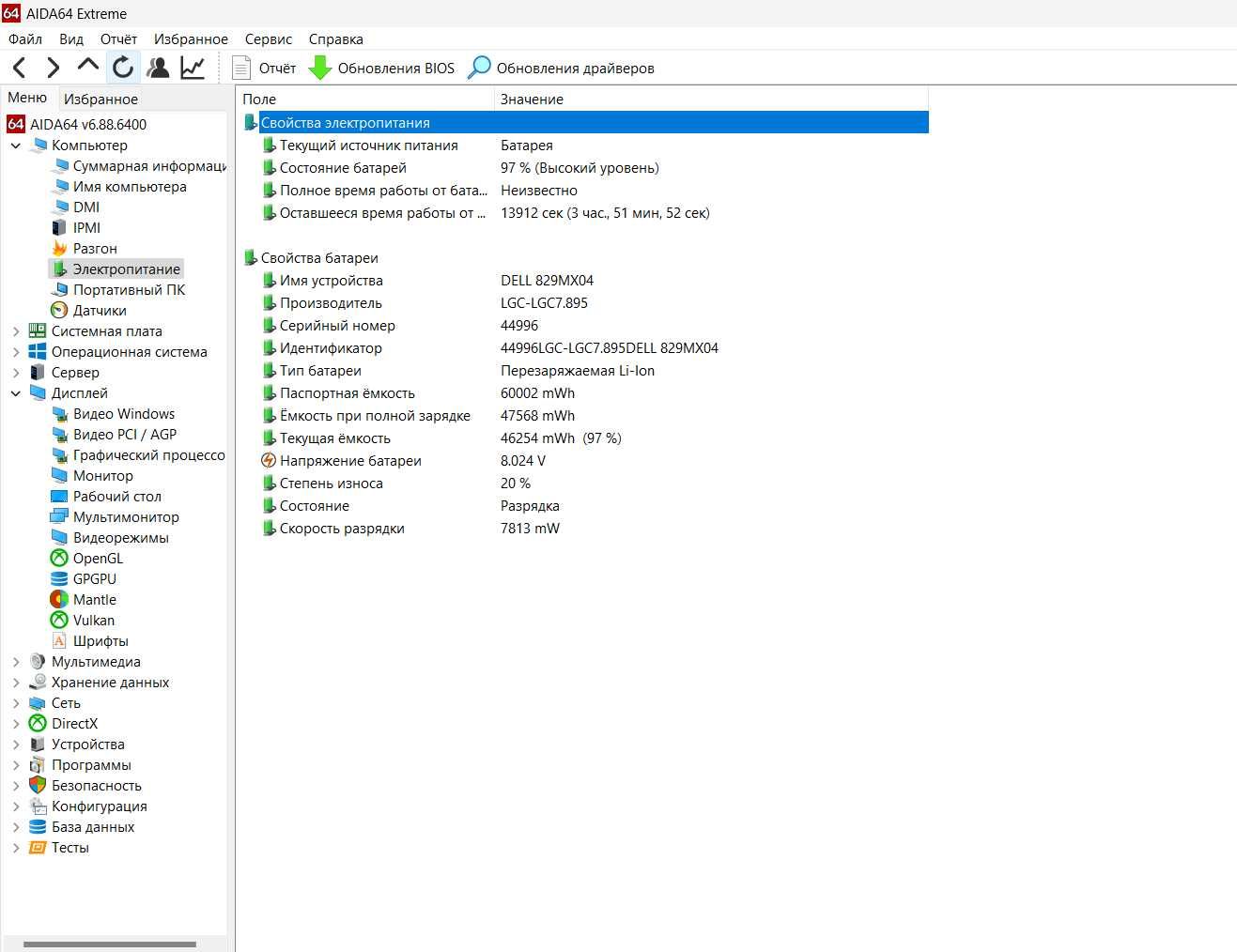Expand the Сервер tree node
The width and height of the screenshot is (1237, 952).
click(16, 373)
